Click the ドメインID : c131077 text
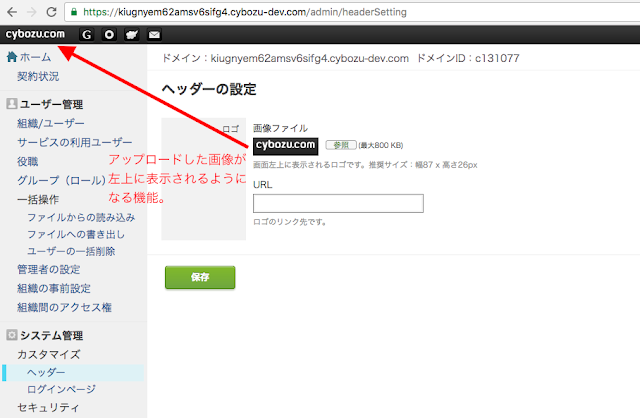The height and width of the screenshot is (418, 640). point(468,58)
